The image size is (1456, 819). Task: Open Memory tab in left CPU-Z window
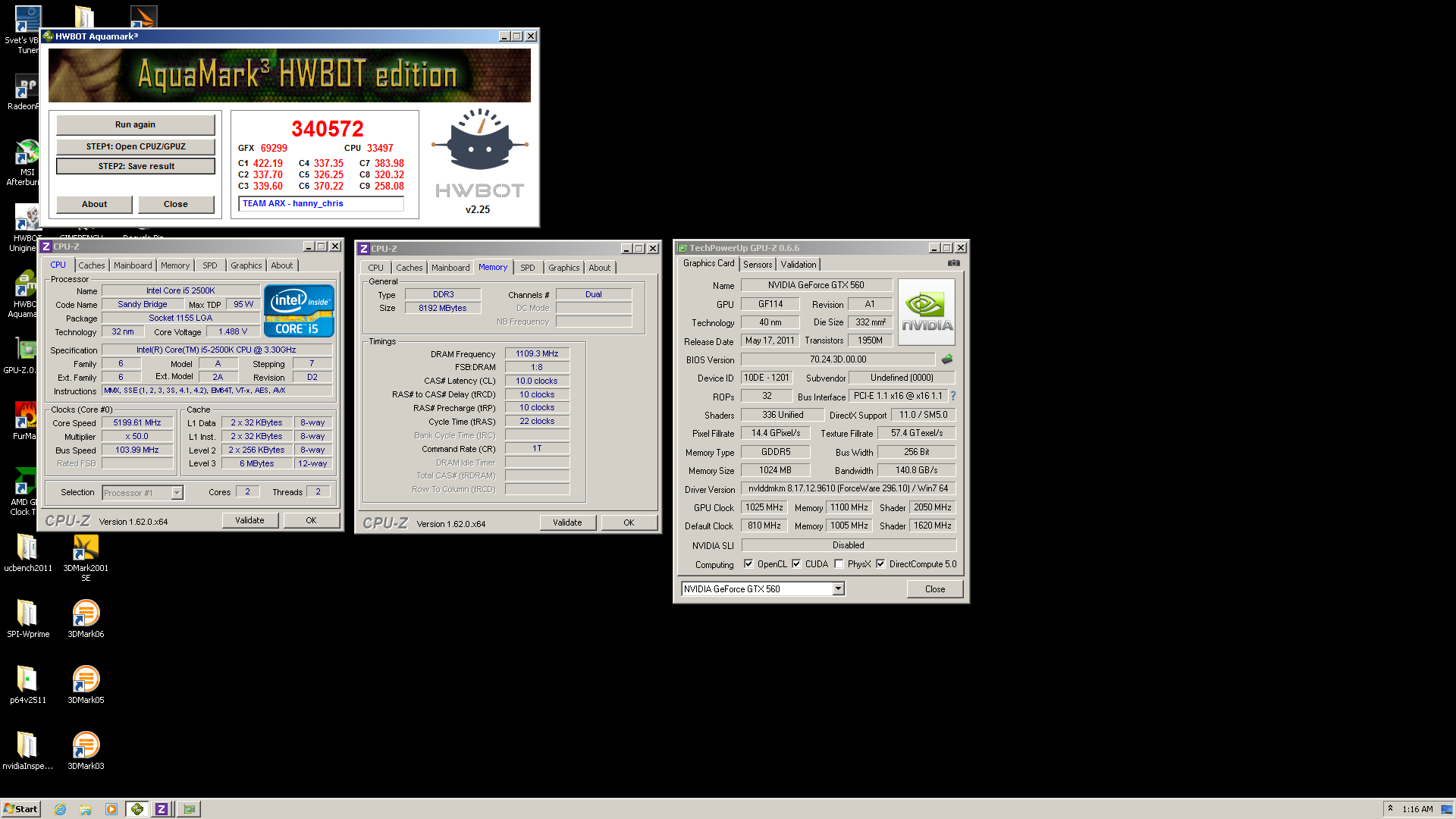175,265
